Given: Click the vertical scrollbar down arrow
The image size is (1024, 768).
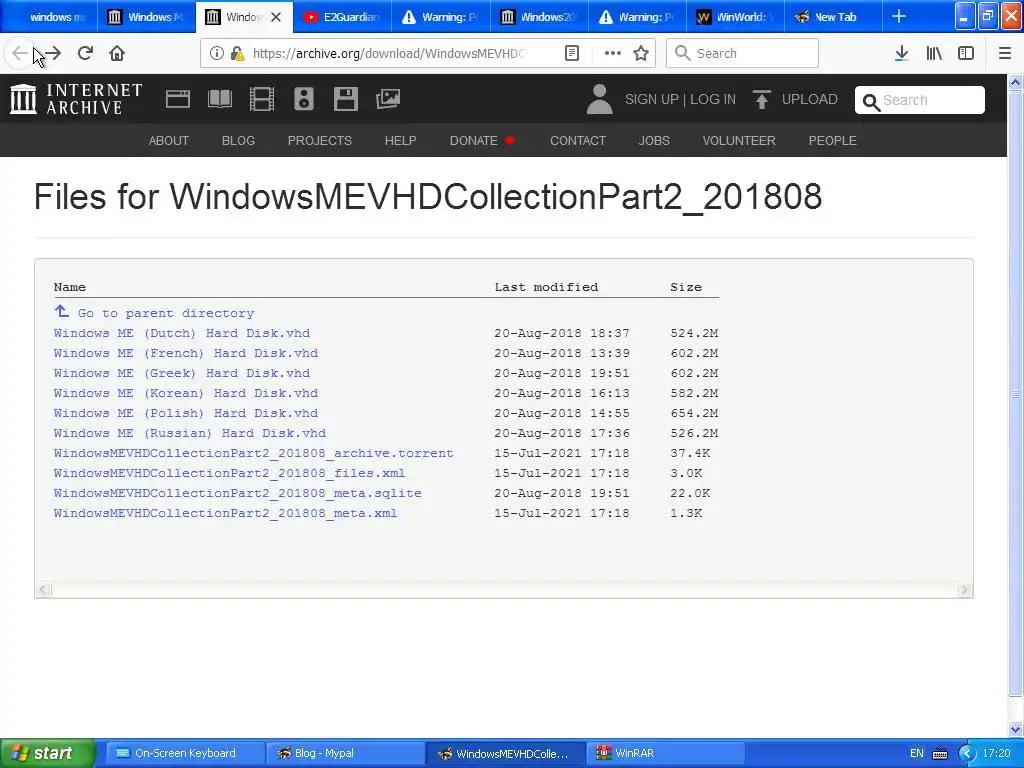Looking at the screenshot, I should click(x=1015, y=729).
